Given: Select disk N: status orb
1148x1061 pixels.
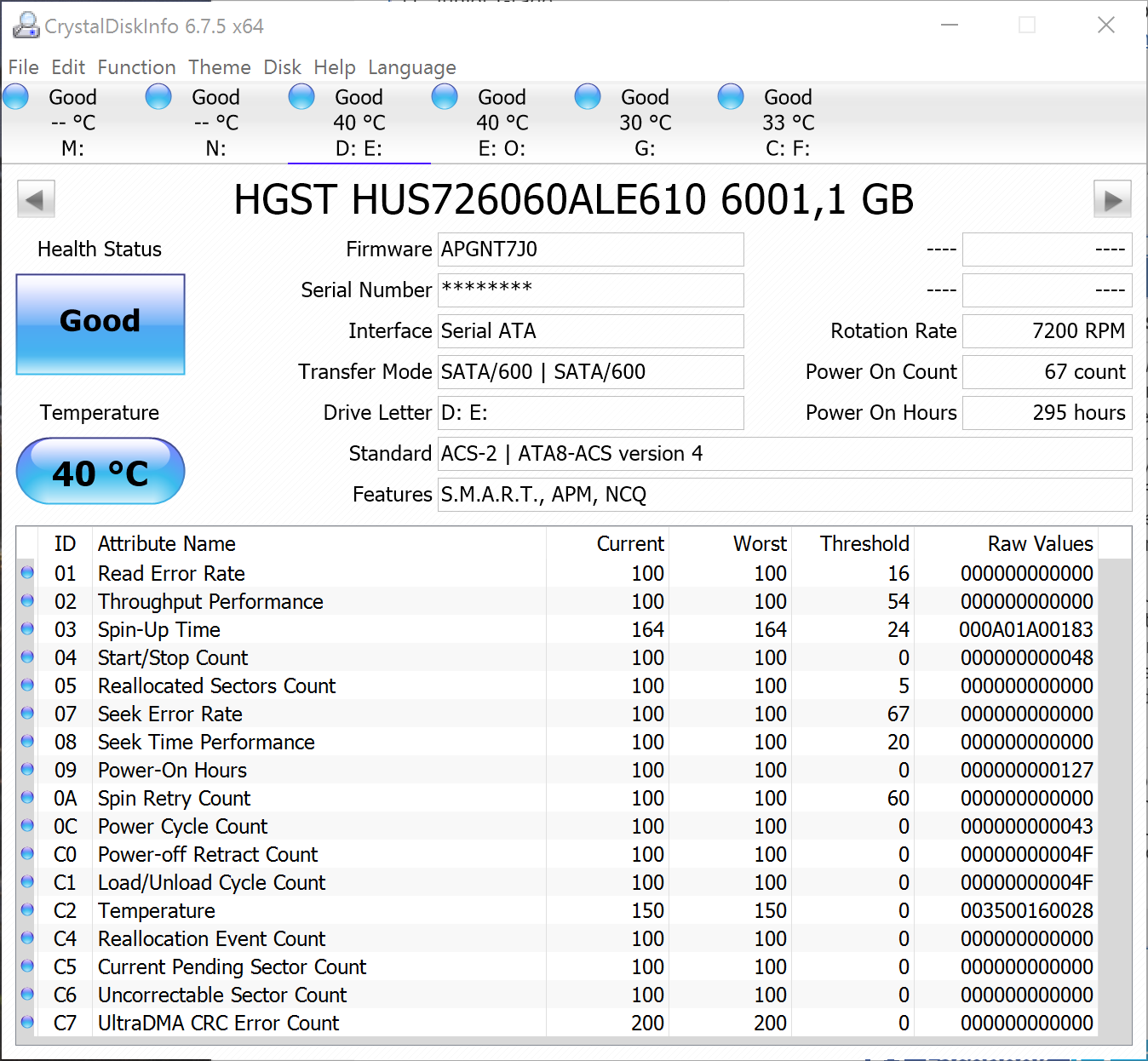Looking at the screenshot, I should [x=158, y=97].
